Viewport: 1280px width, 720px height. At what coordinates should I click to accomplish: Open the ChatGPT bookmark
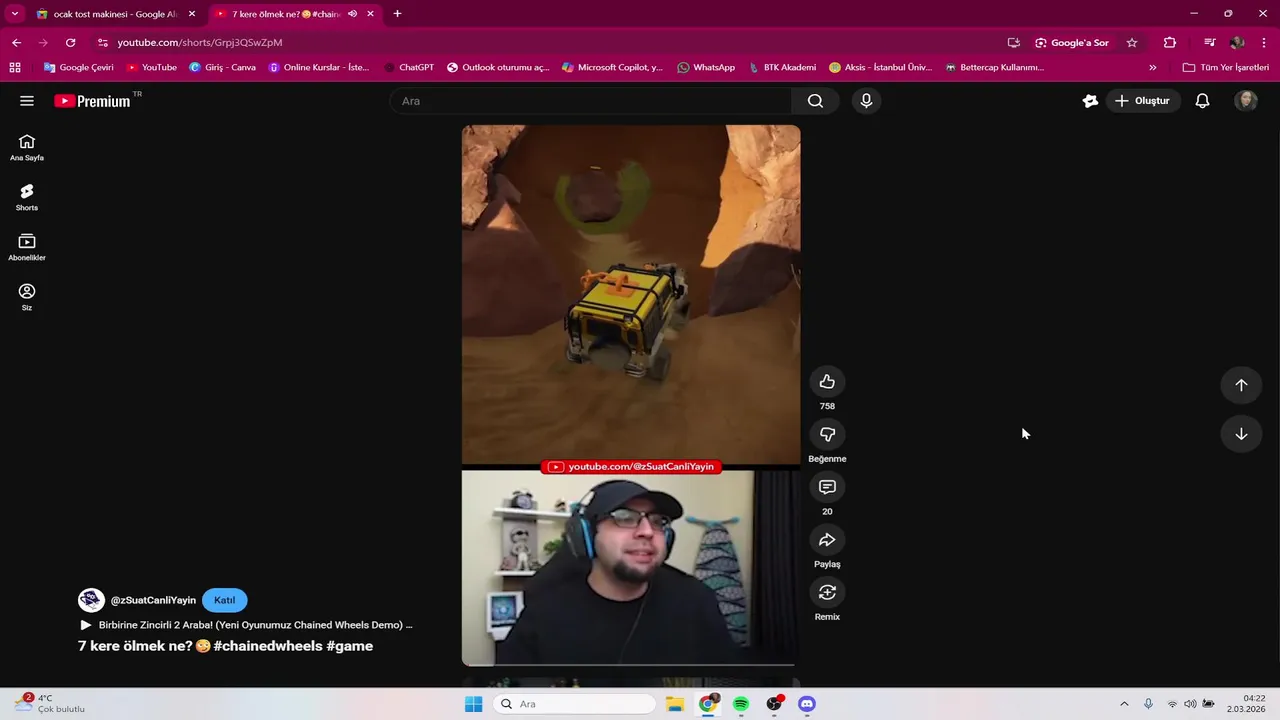(x=408, y=67)
